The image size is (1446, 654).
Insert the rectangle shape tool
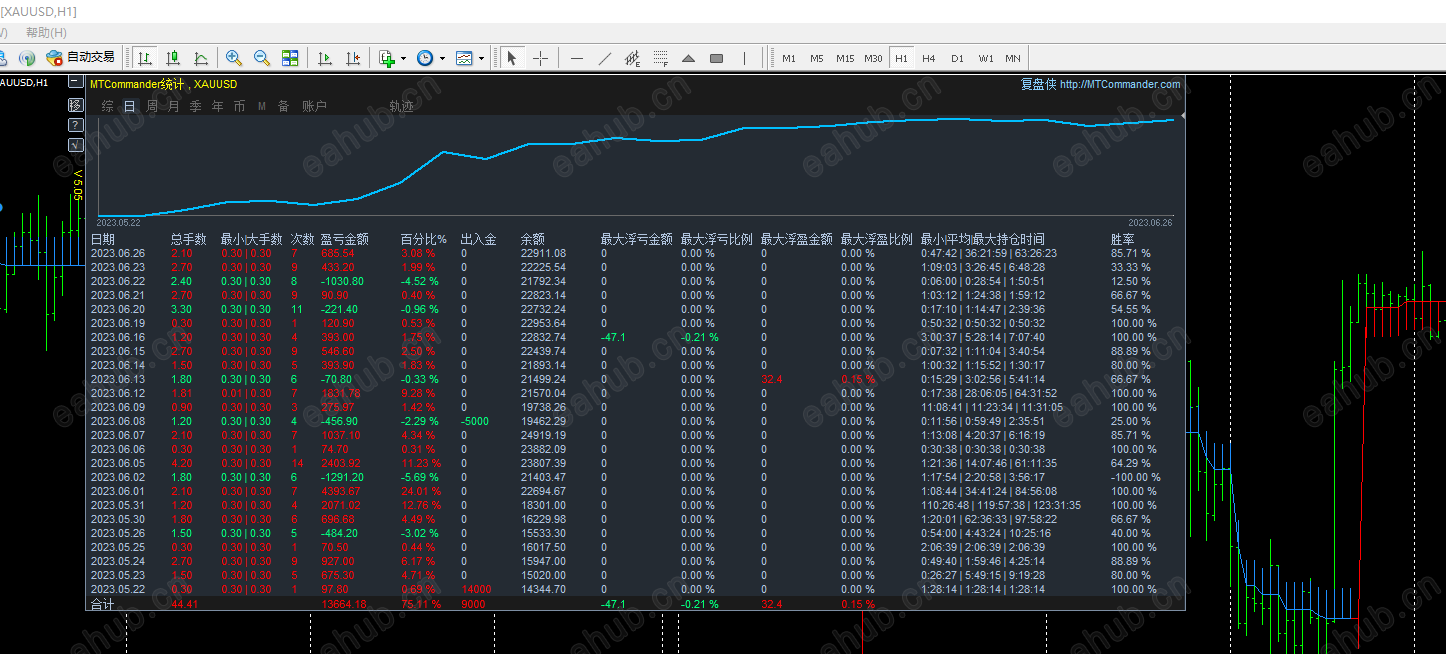click(716, 58)
